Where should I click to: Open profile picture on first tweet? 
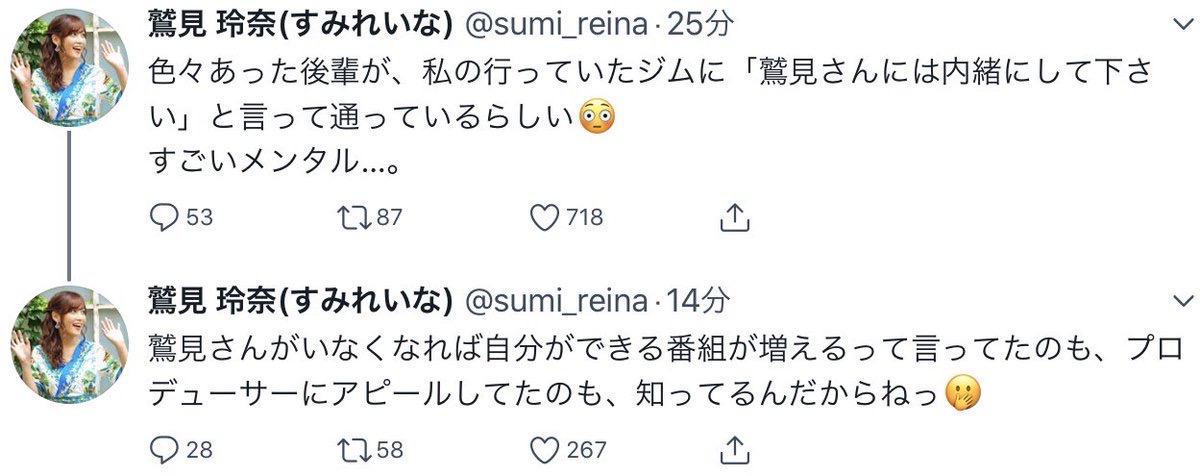[67, 68]
